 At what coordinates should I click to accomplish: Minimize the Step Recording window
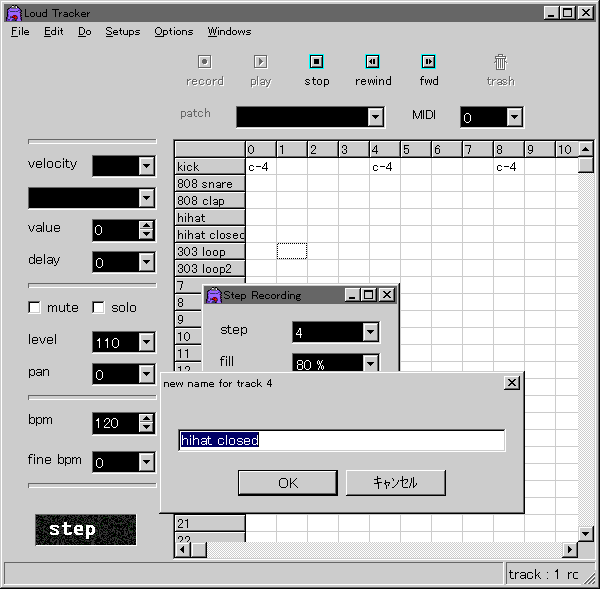(x=352, y=295)
